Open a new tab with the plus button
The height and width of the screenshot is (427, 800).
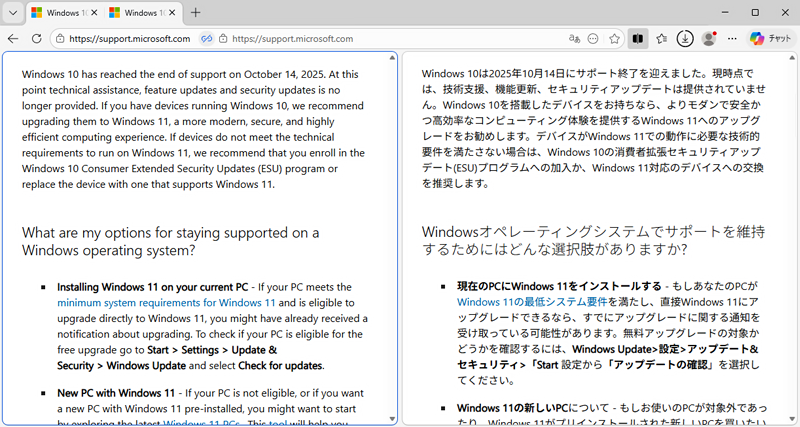click(195, 13)
